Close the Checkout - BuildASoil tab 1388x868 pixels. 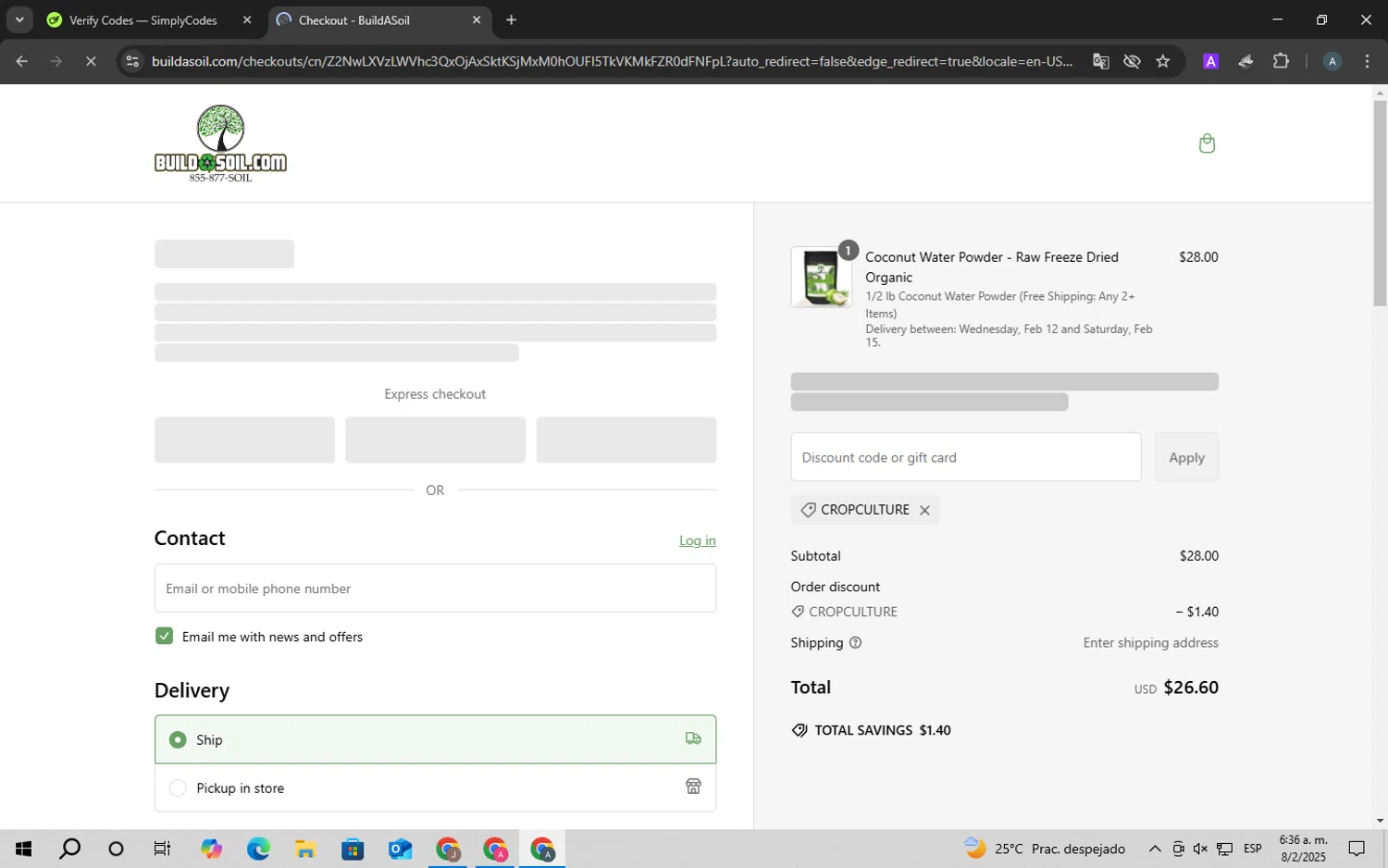(477, 20)
